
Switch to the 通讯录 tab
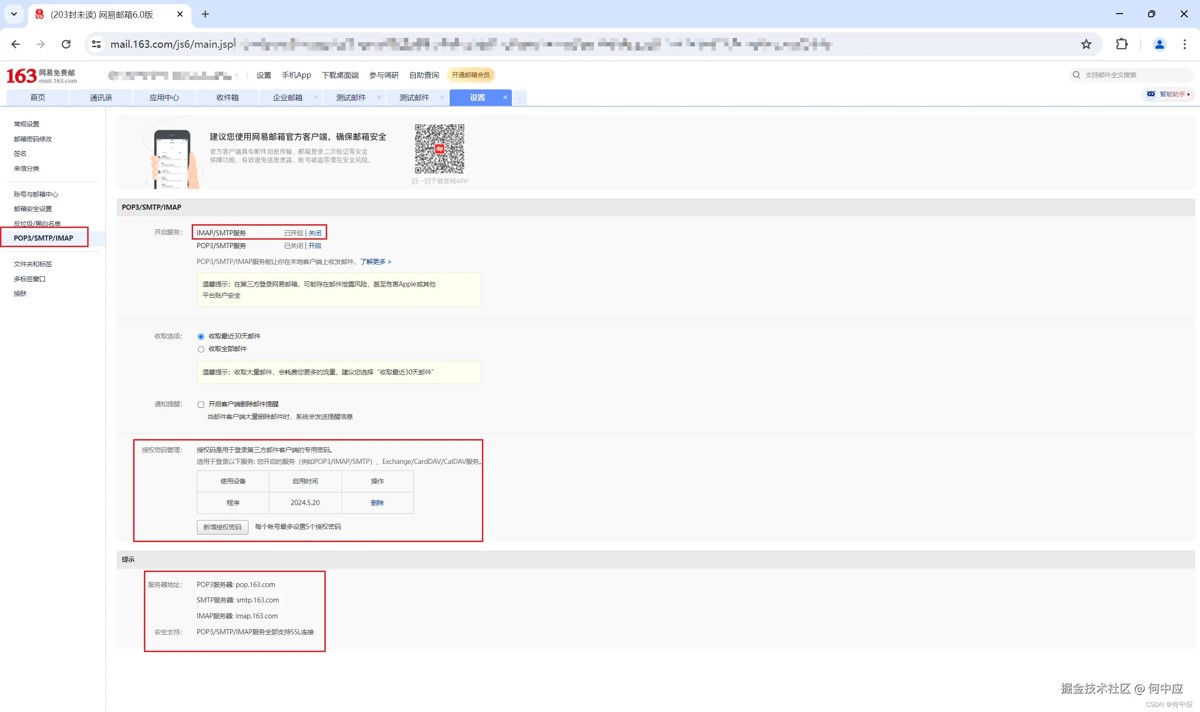coord(101,98)
